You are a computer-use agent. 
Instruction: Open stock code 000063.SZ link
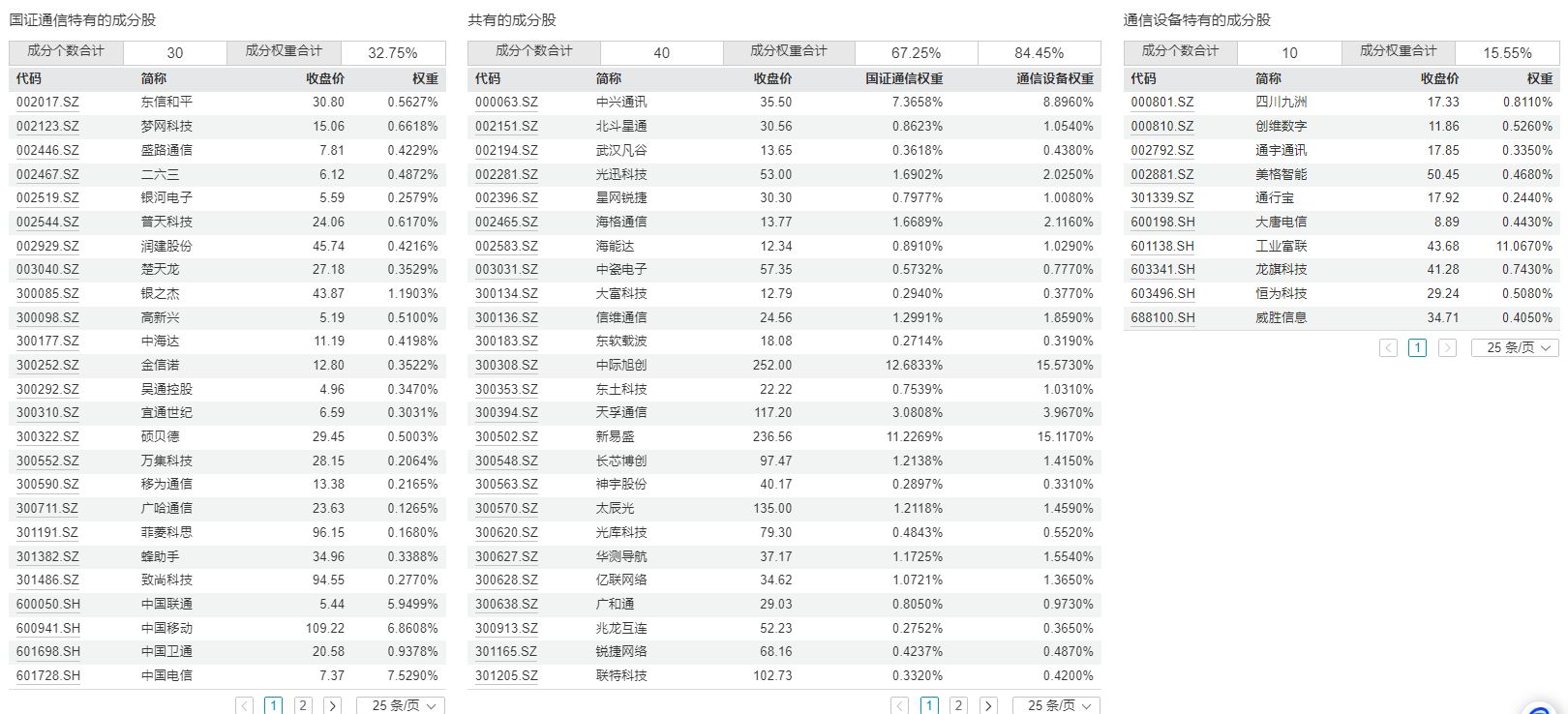pyautogui.click(x=506, y=102)
